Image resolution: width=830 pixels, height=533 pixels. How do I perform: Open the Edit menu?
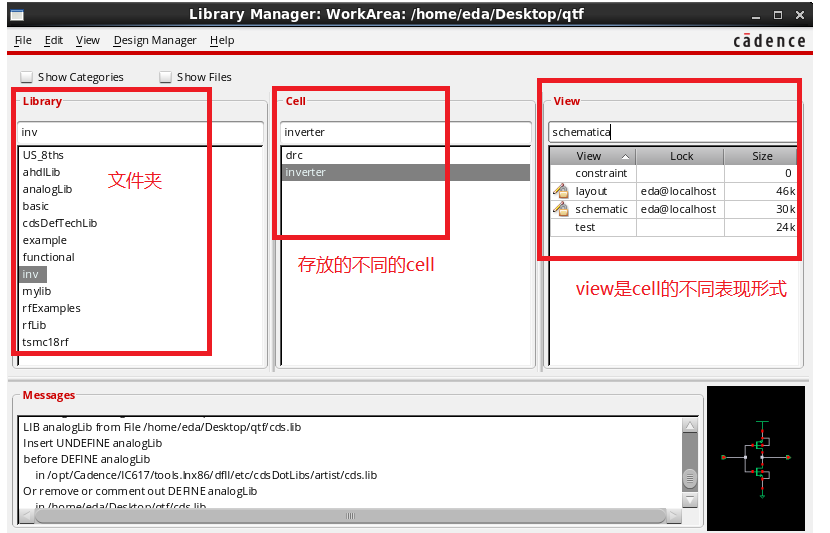pyautogui.click(x=53, y=40)
